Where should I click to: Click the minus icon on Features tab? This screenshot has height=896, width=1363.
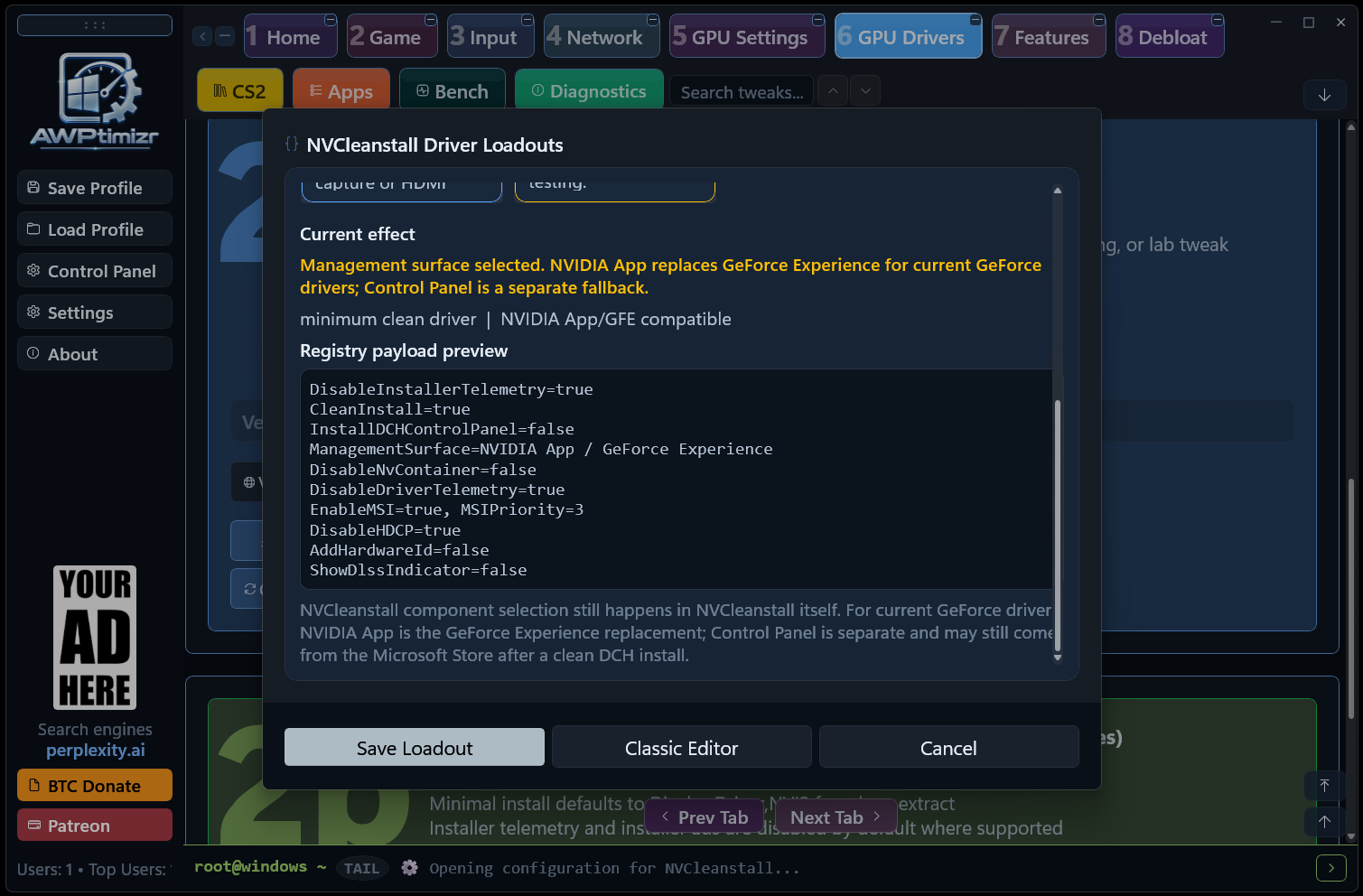pos(1099,20)
